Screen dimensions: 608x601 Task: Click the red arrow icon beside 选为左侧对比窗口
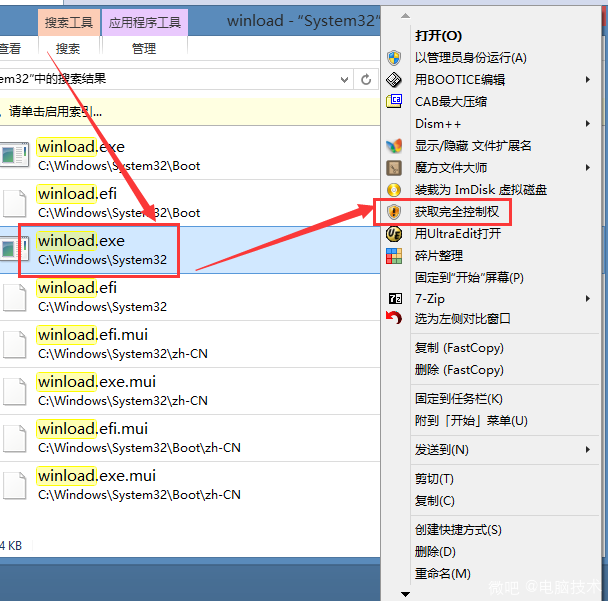click(394, 318)
